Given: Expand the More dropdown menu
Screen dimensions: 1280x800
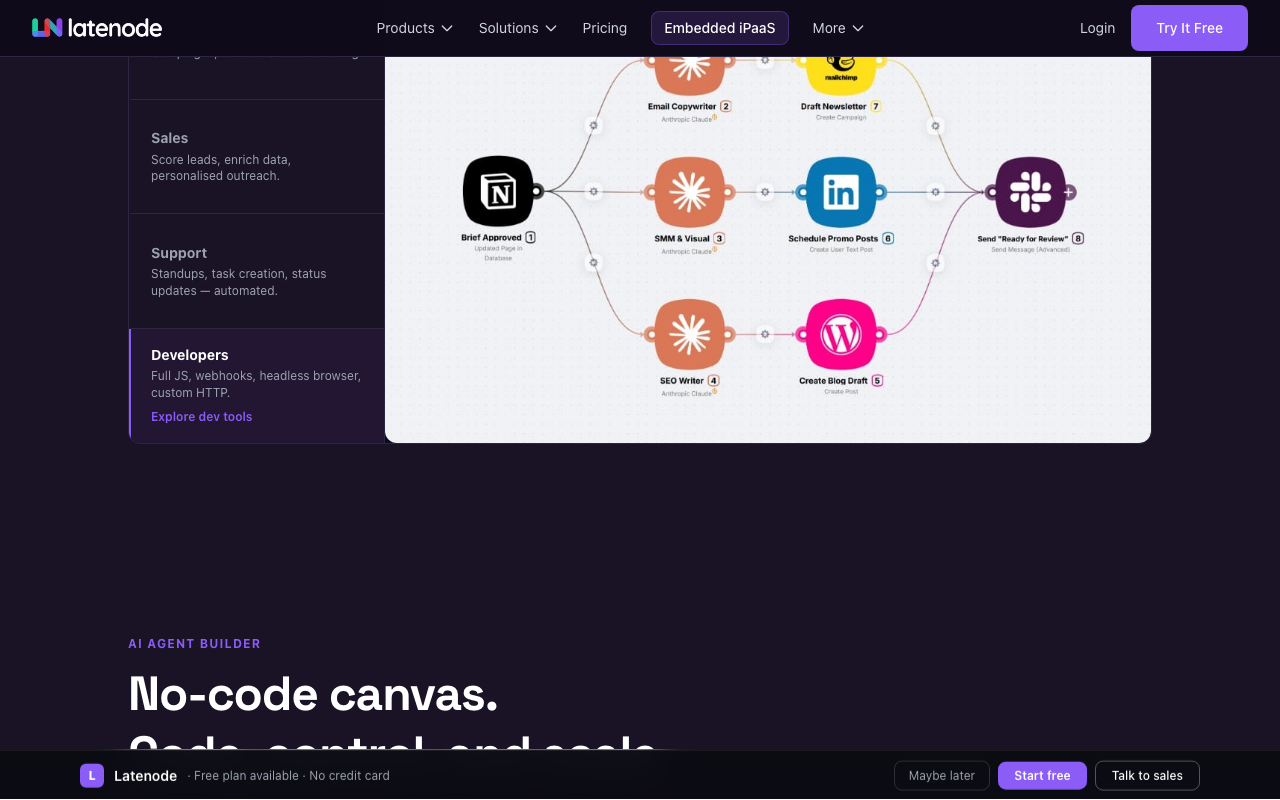Looking at the screenshot, I should pos(838,28).
